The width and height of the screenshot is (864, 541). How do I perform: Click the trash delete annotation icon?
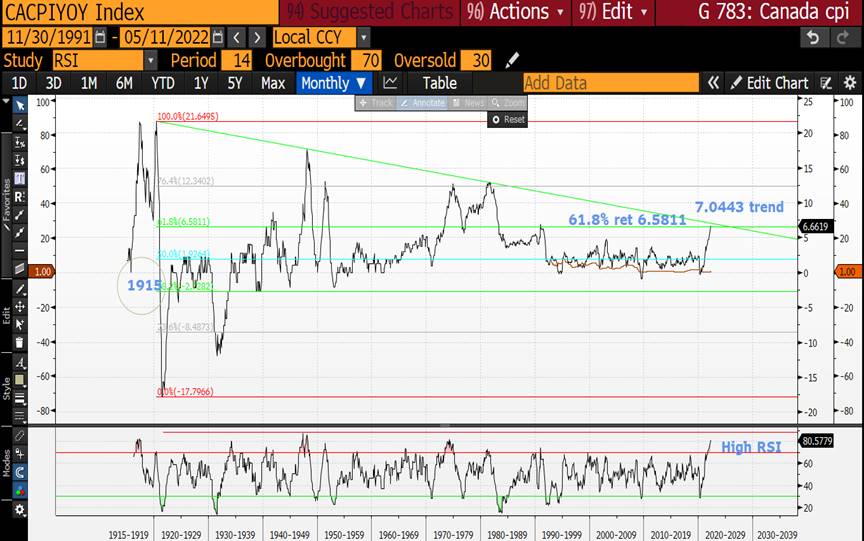click(20, 343)
